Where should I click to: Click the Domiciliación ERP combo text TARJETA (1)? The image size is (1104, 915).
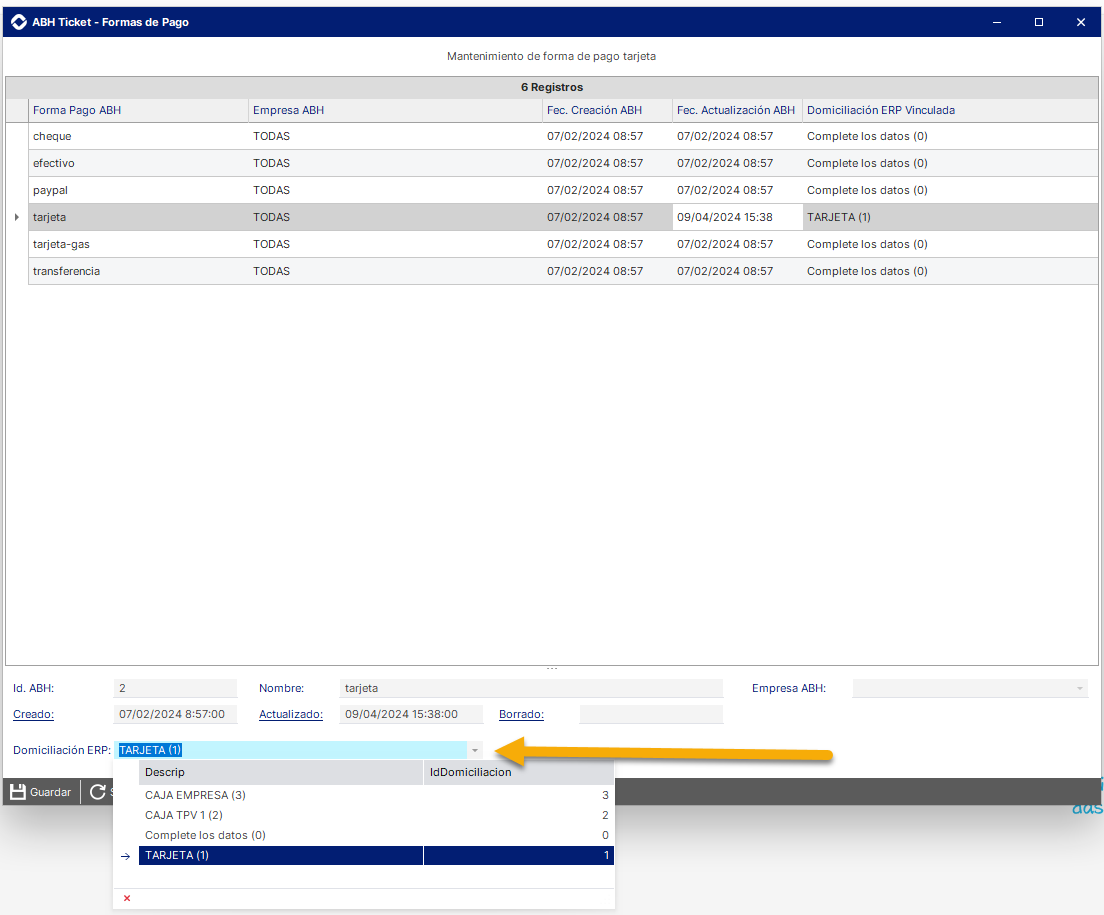pyautogui.click(x=150, y=750)
